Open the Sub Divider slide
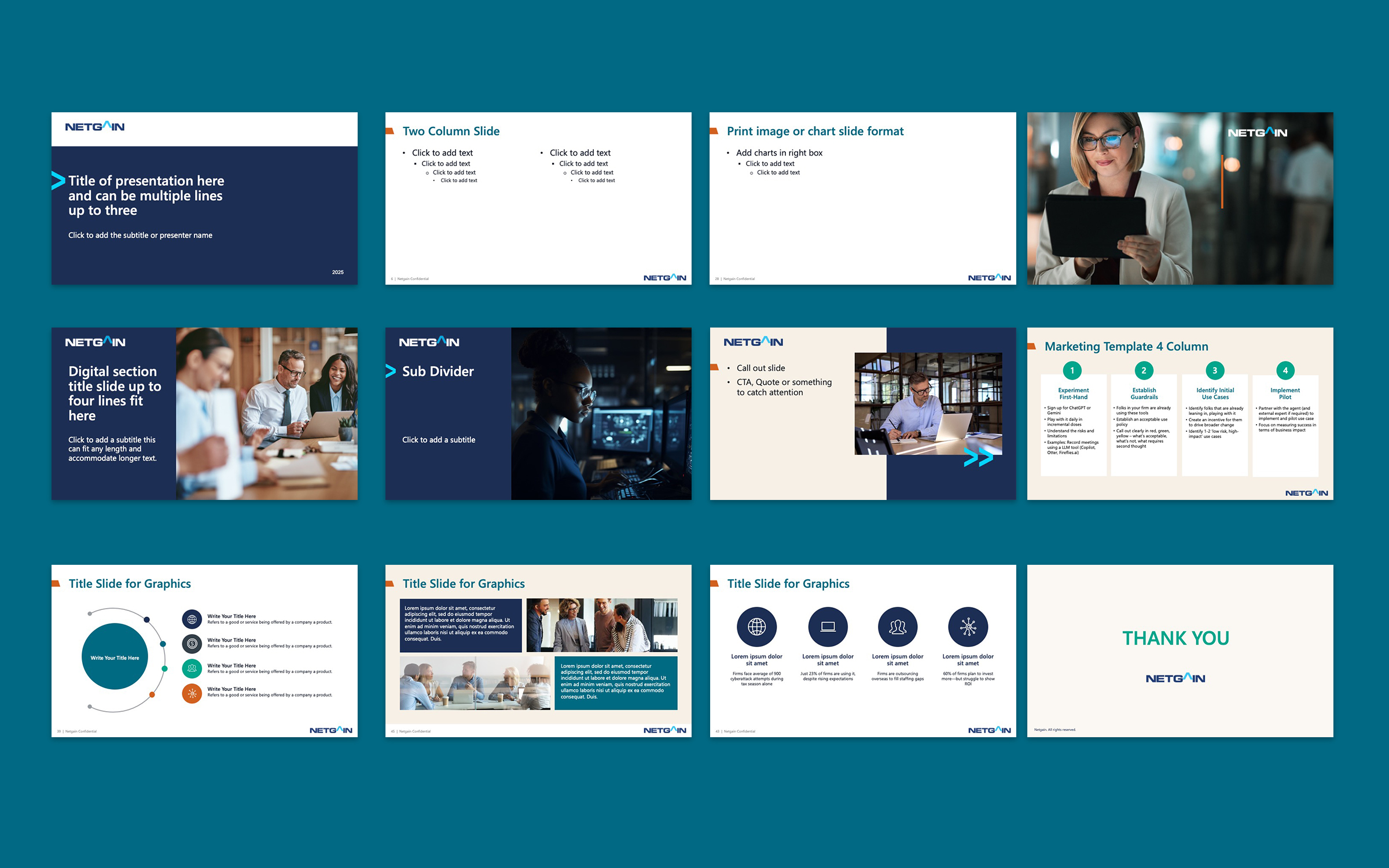1389x868 pixels. click(538, 414)
